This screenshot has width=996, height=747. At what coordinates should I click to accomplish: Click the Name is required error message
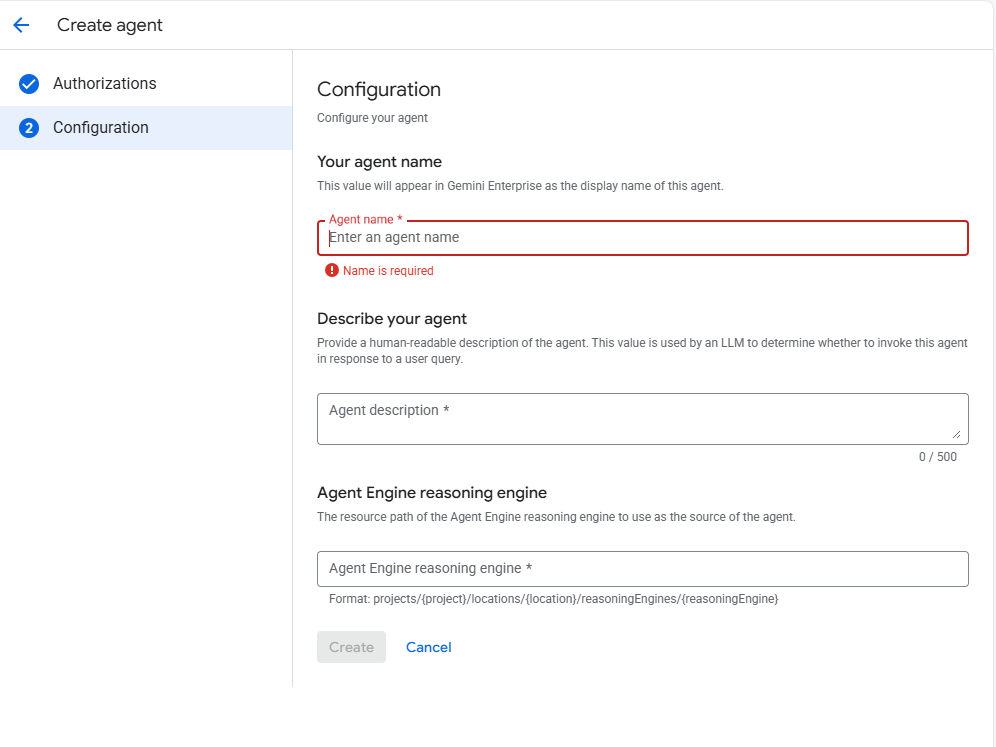(x=388, y=270)
